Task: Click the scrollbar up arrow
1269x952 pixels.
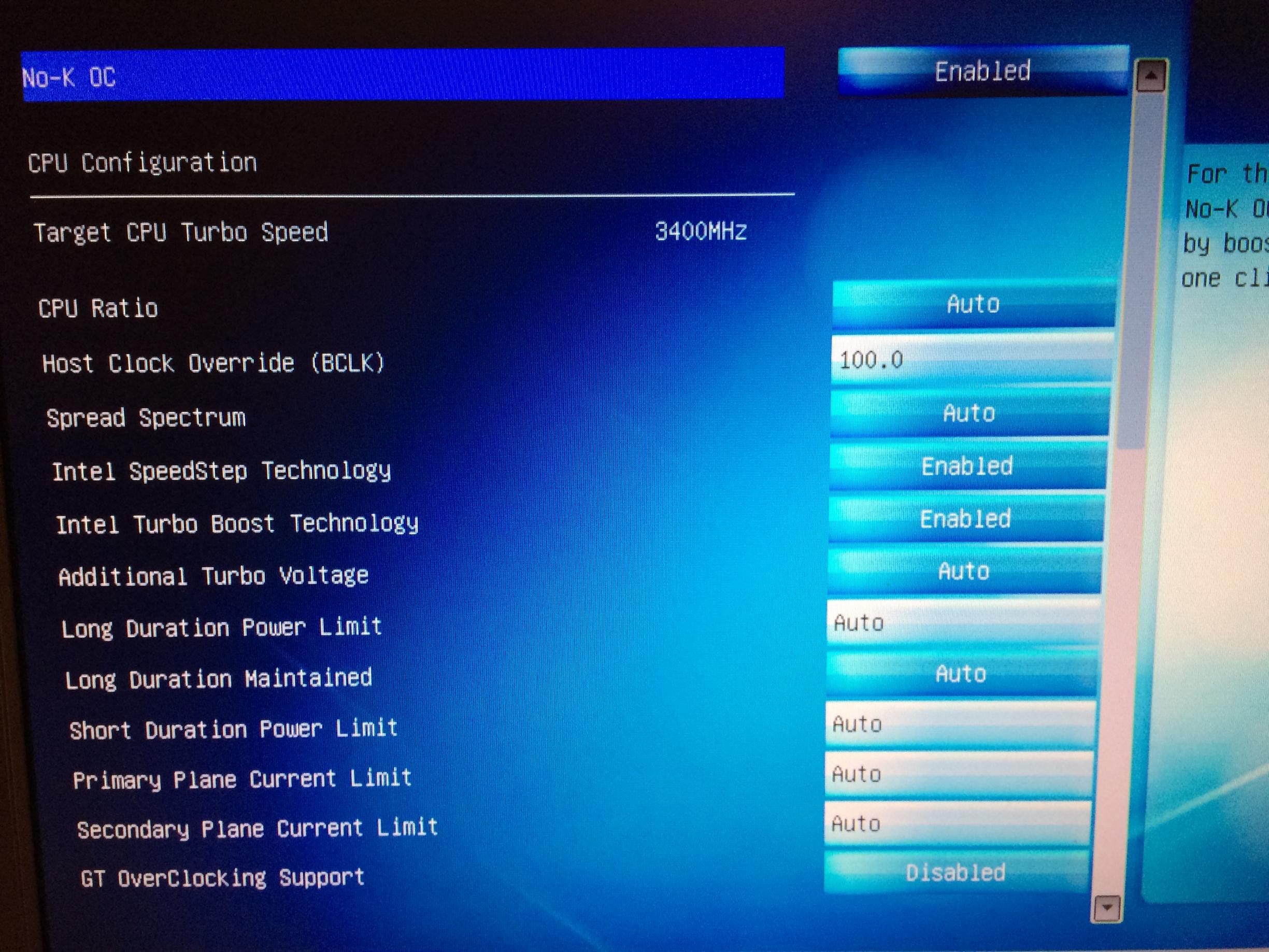Action: coord(1151,76)
